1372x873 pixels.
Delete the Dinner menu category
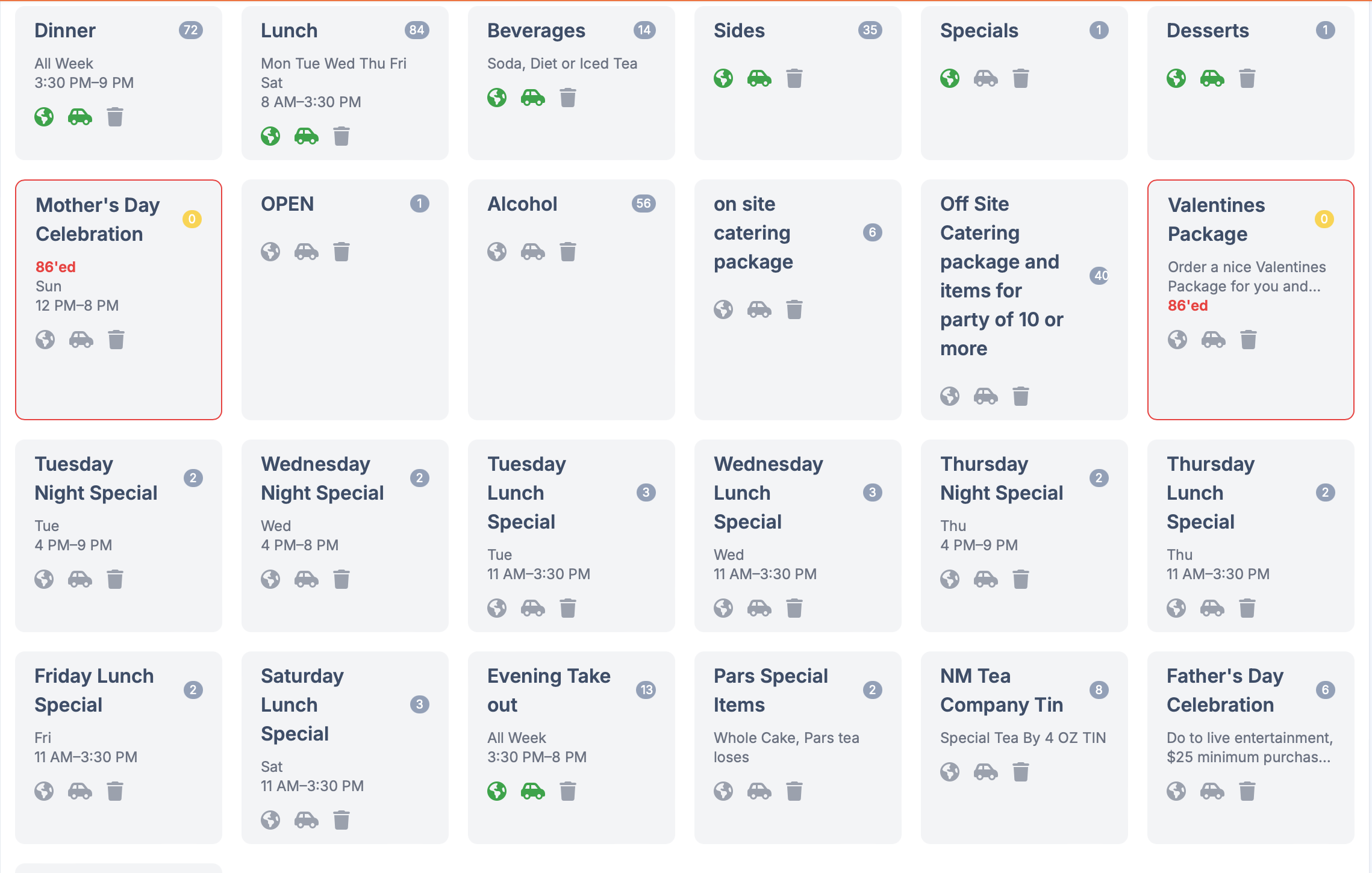(x=115, y=117)
